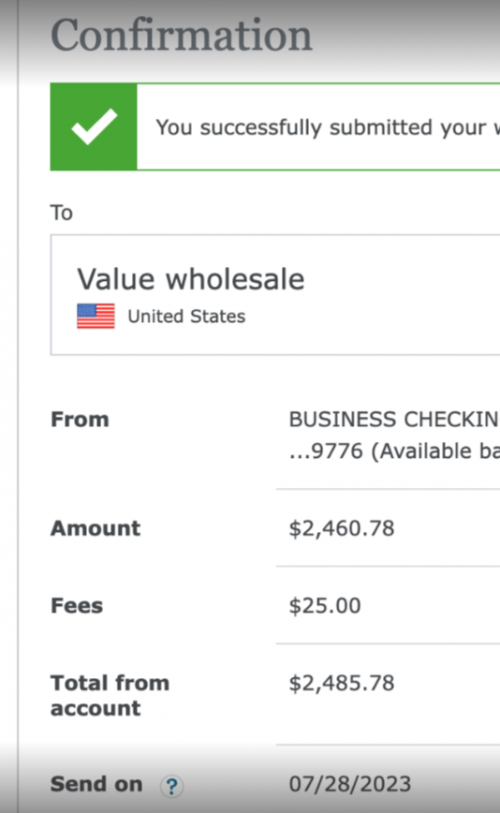The height and width of the screenshot is (813, 500).
Task: Click the United States country label
Action: [187, 316]
